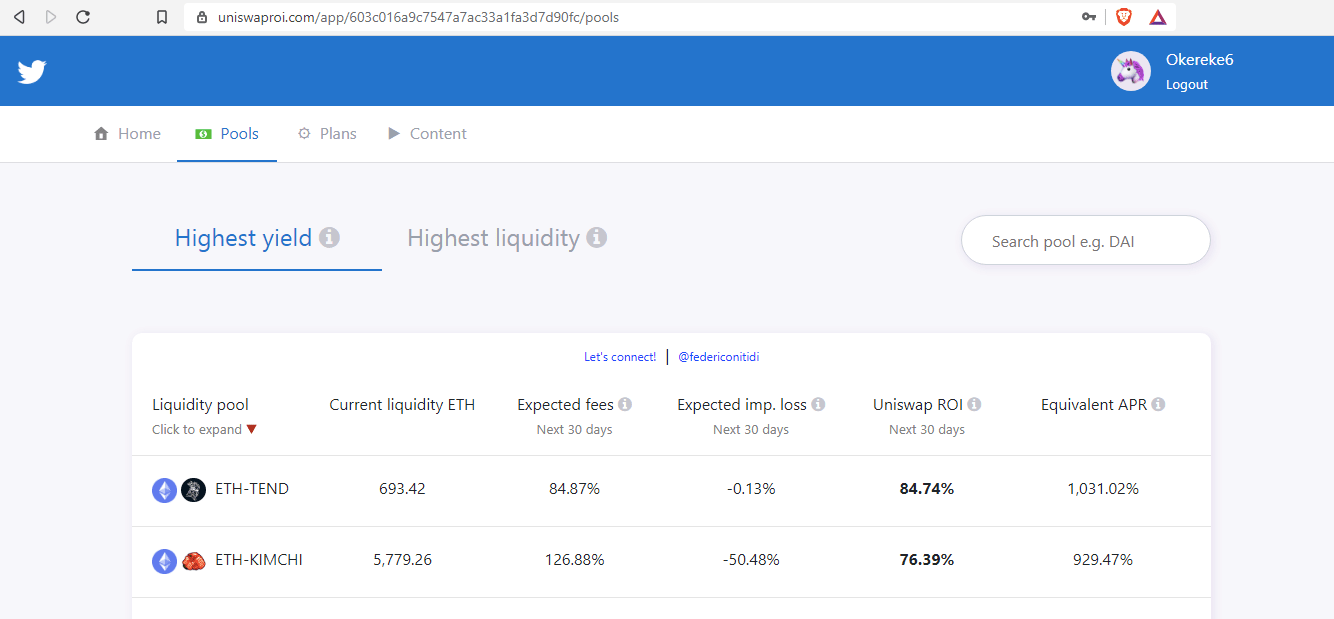Click the info icon next to Expected fees
This screenshot has width=1334, height=619.
pos(625,405)
